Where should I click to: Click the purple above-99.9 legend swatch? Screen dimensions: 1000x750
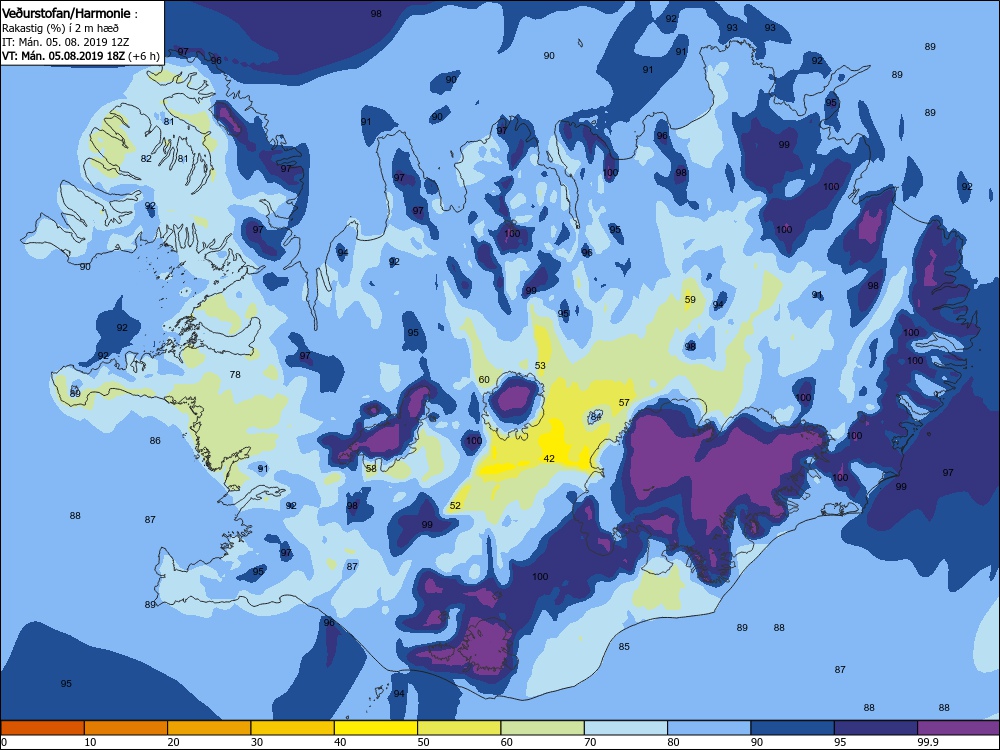click(959, 728)
